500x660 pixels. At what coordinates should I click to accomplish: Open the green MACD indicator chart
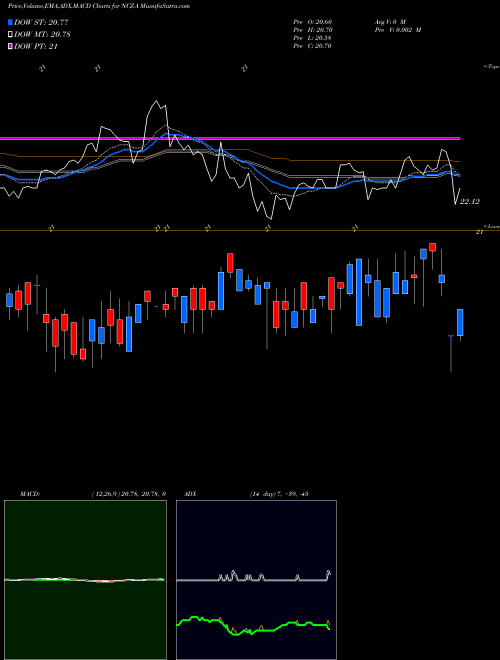[x=85, y=580]
